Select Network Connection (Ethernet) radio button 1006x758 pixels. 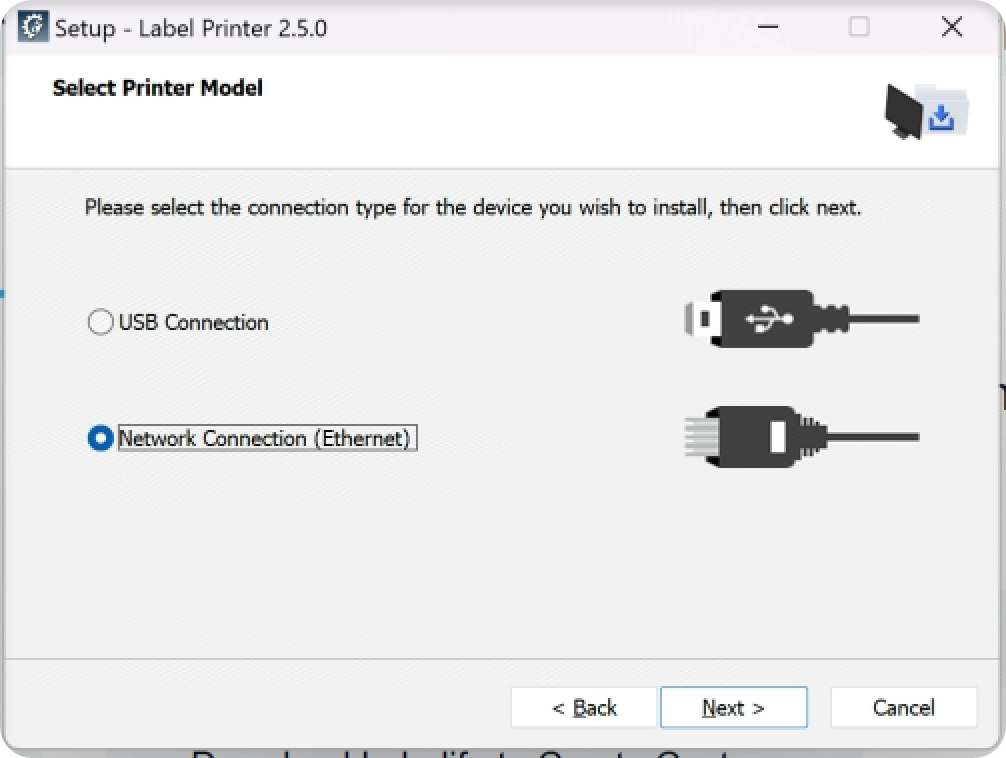click(x=100, y=438)
